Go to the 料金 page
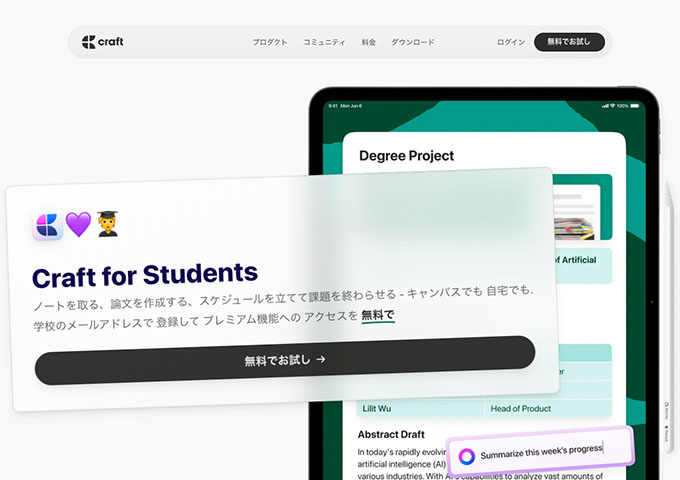 369,42
